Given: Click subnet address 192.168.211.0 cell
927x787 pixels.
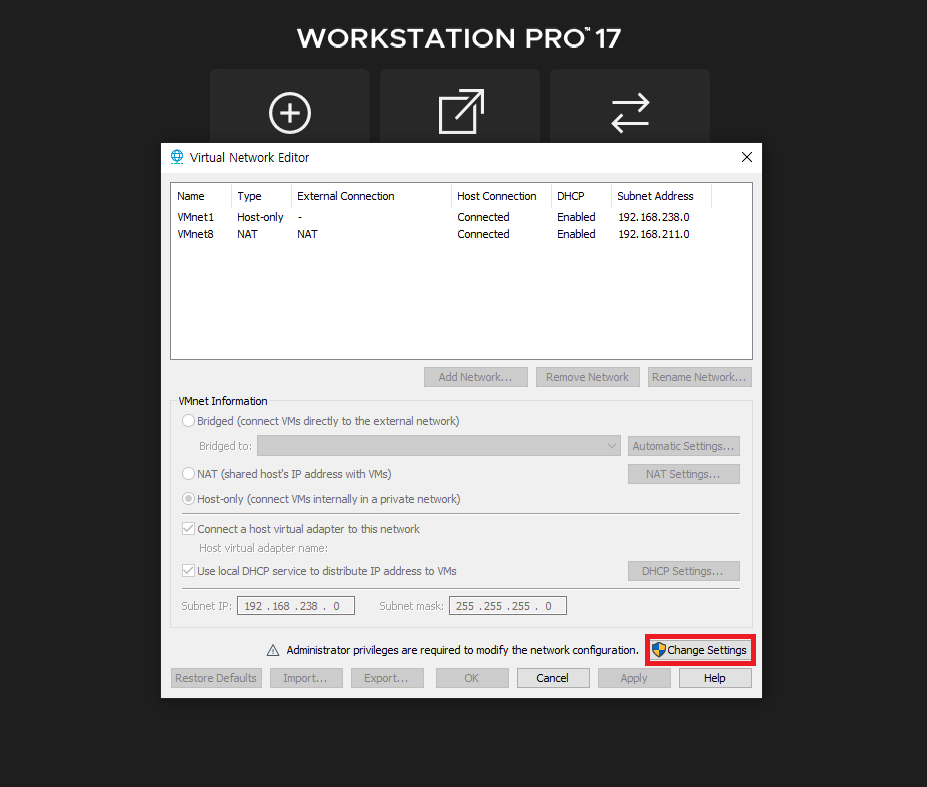Looking at the screenshot, I should click(x=654, y=234).
